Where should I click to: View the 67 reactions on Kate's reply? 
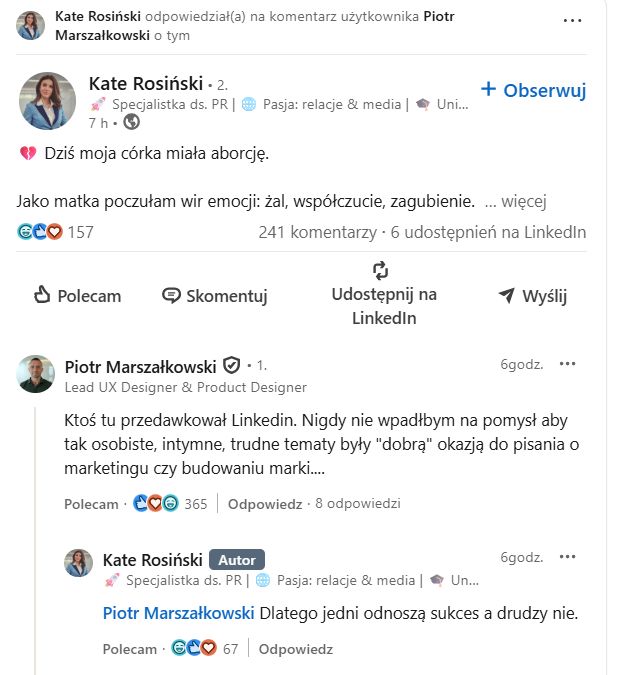click(x=230, y=649)
